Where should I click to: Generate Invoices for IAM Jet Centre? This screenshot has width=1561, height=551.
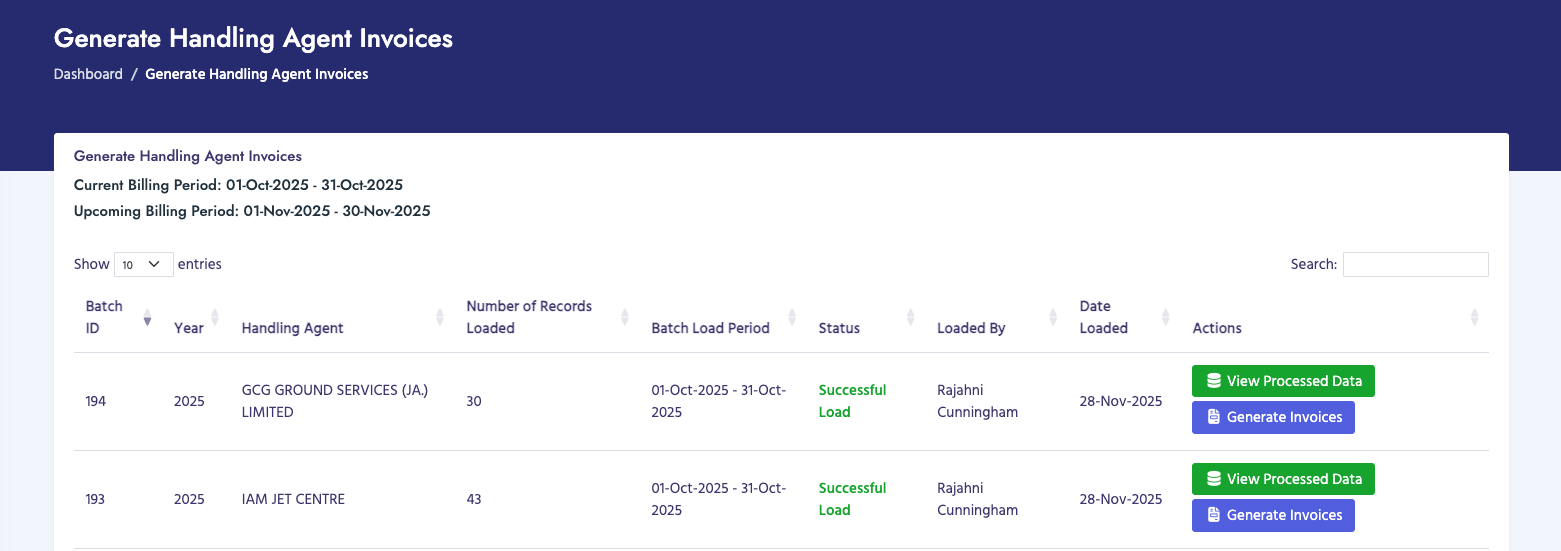click(1273, 515)
